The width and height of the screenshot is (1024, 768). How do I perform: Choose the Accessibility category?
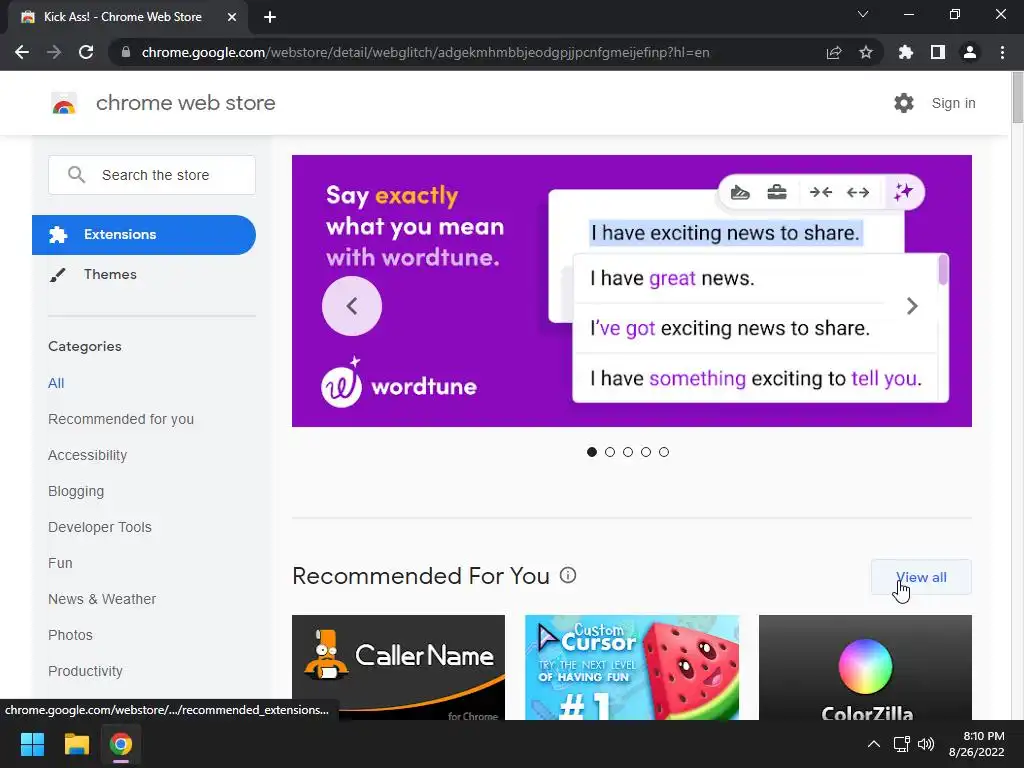(88, 455)
